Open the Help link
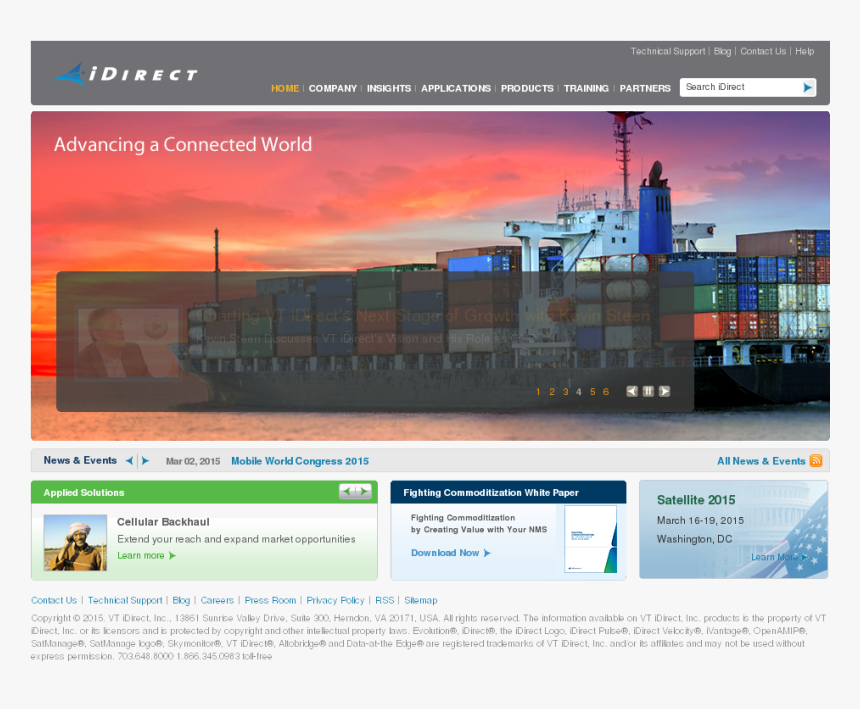 805,51
